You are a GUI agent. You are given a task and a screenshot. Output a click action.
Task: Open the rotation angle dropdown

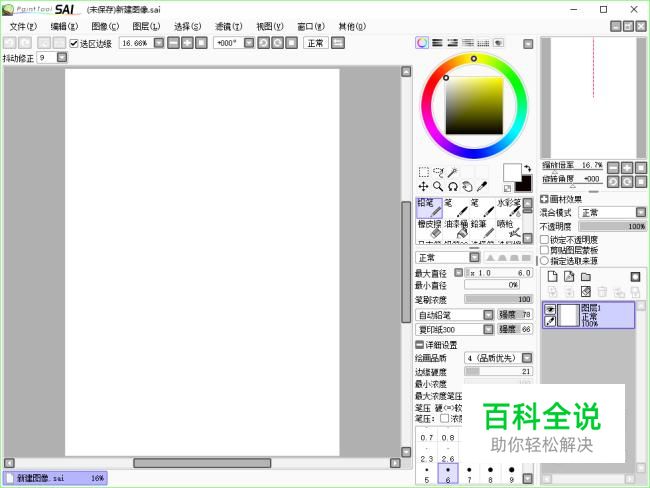tap(249, 43)
